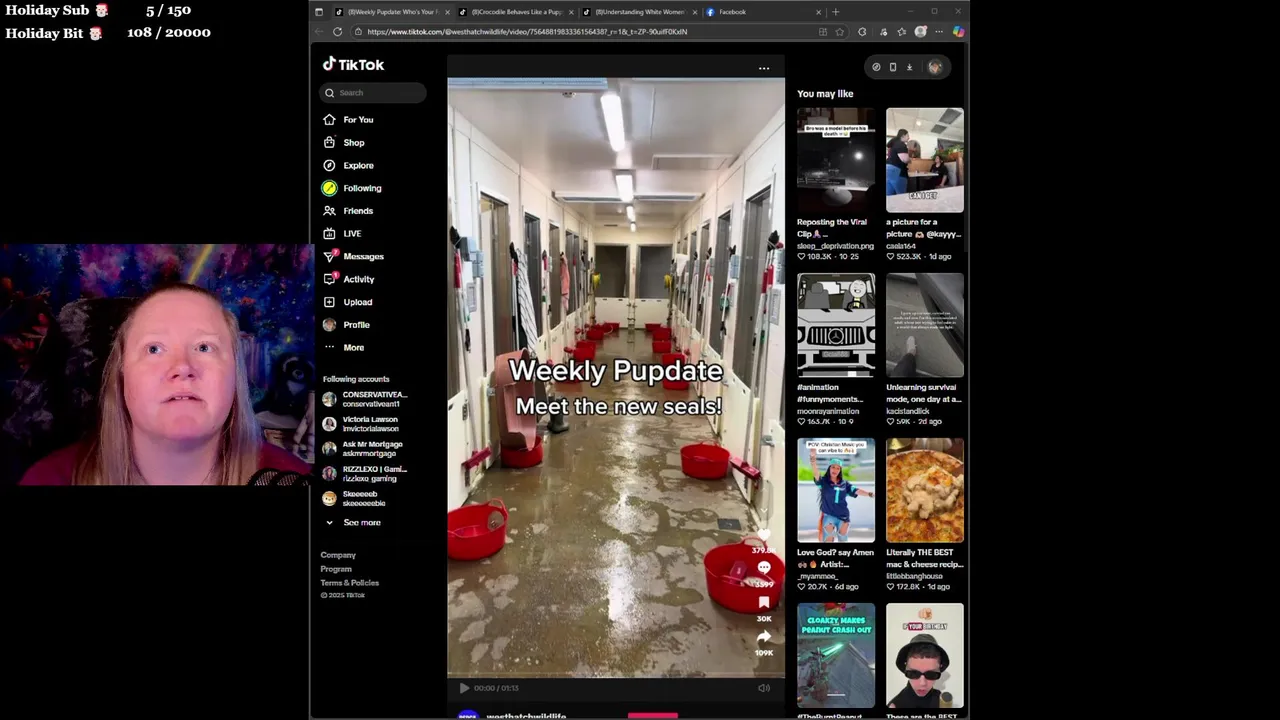Open your Profile page
Image resolution: width=1280 pixels, height=720 pixels.
pyautogui.click(x=346, y=325)
